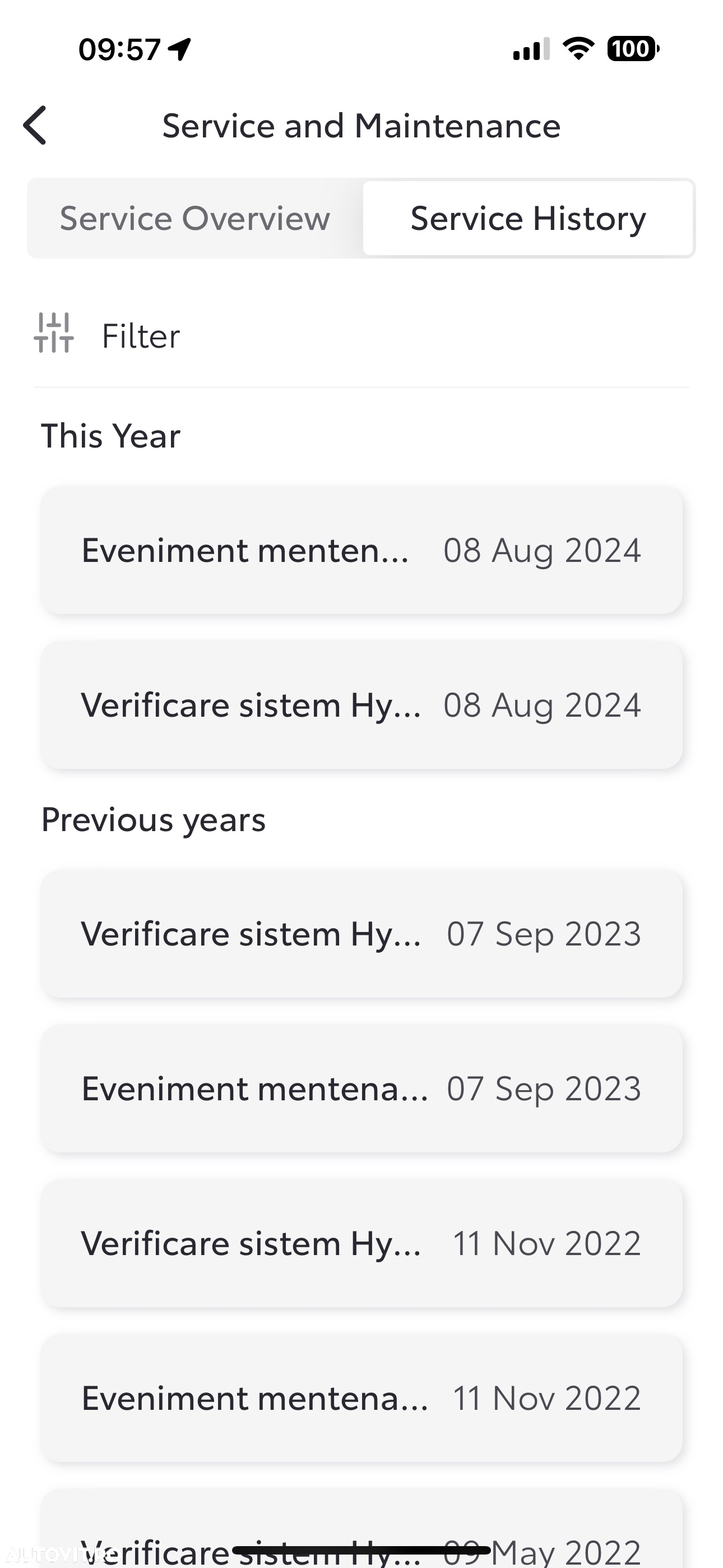Open Verificare sistem Hybrid entry 08 Aug 2024
The image size is (723, 1568).
click(361, 705)
